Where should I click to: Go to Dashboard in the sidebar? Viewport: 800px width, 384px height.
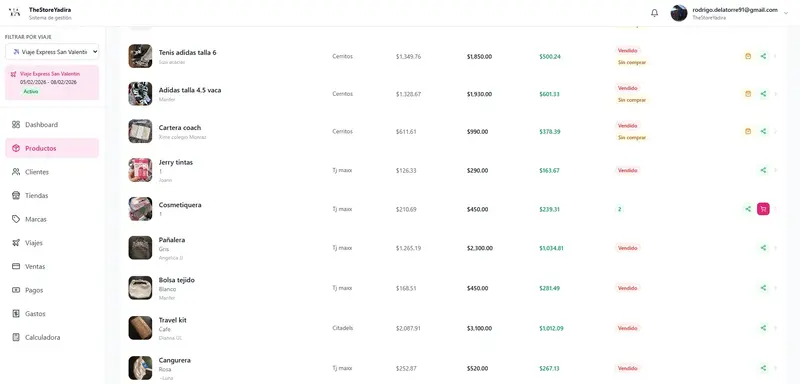(x=52, y=124)
